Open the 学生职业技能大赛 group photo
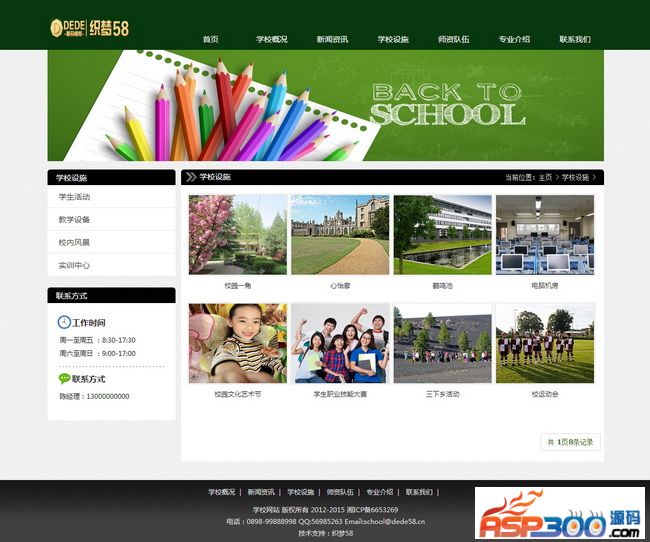The width and height of the screenshot is (650, 542). (340, 343)
